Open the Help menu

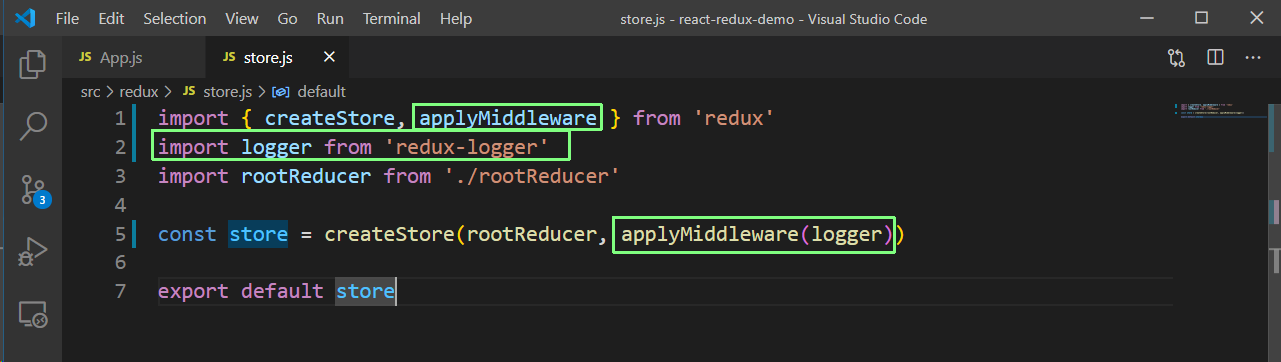(456, 19)
